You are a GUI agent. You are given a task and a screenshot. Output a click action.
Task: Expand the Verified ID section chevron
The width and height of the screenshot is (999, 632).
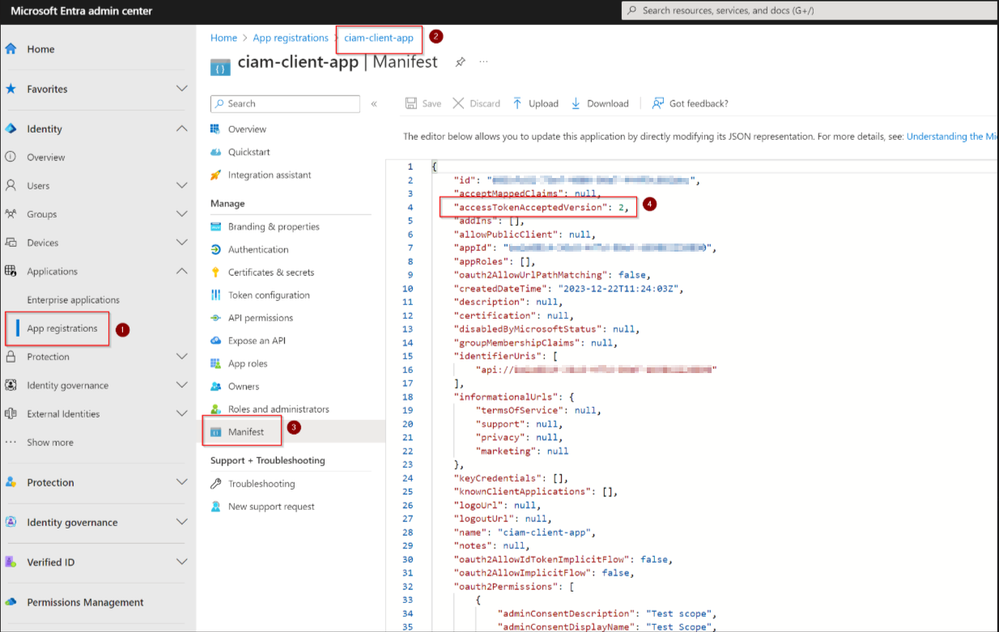click(182, 562)
